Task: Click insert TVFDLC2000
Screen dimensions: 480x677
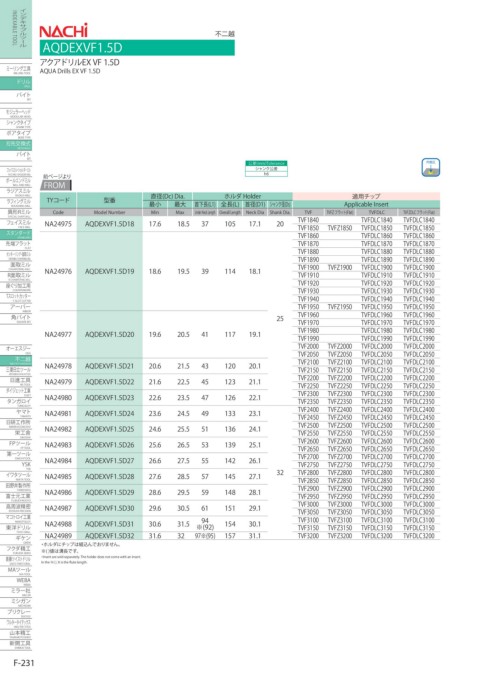Action: point(376,346)
